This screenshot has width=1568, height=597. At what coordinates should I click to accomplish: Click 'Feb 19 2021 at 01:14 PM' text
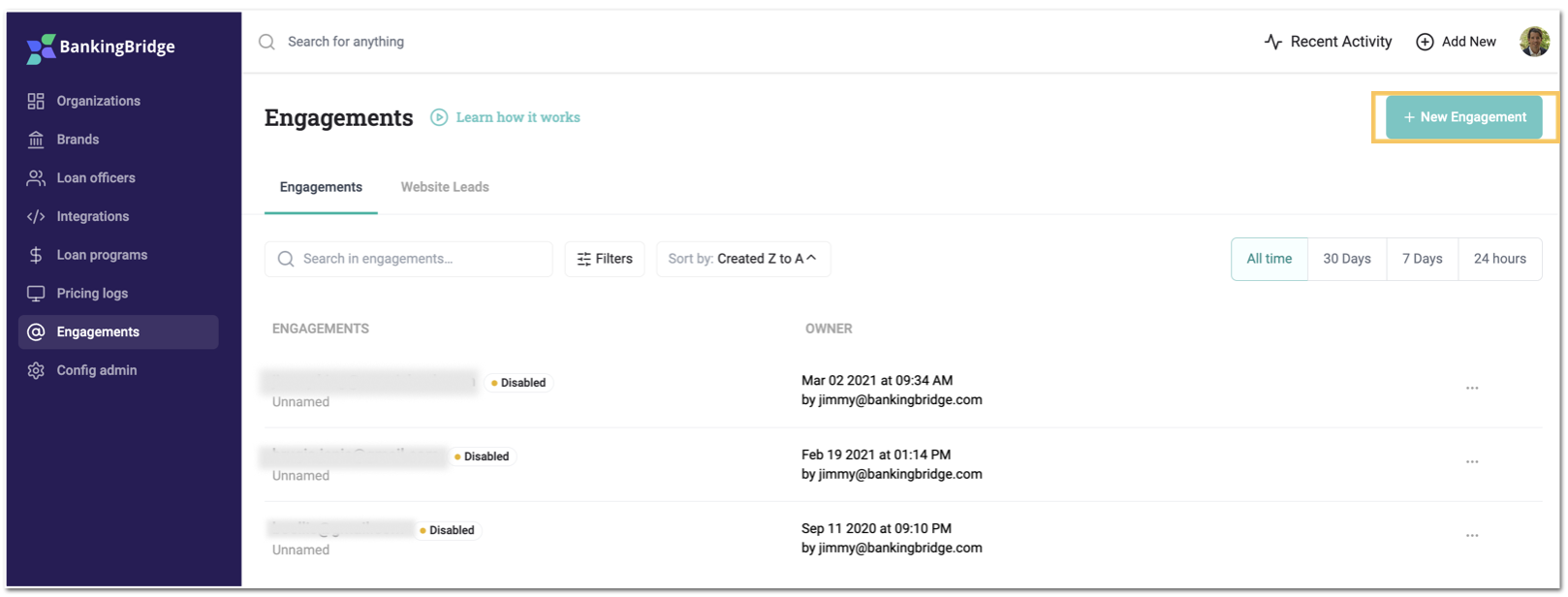tap(876, 455)
